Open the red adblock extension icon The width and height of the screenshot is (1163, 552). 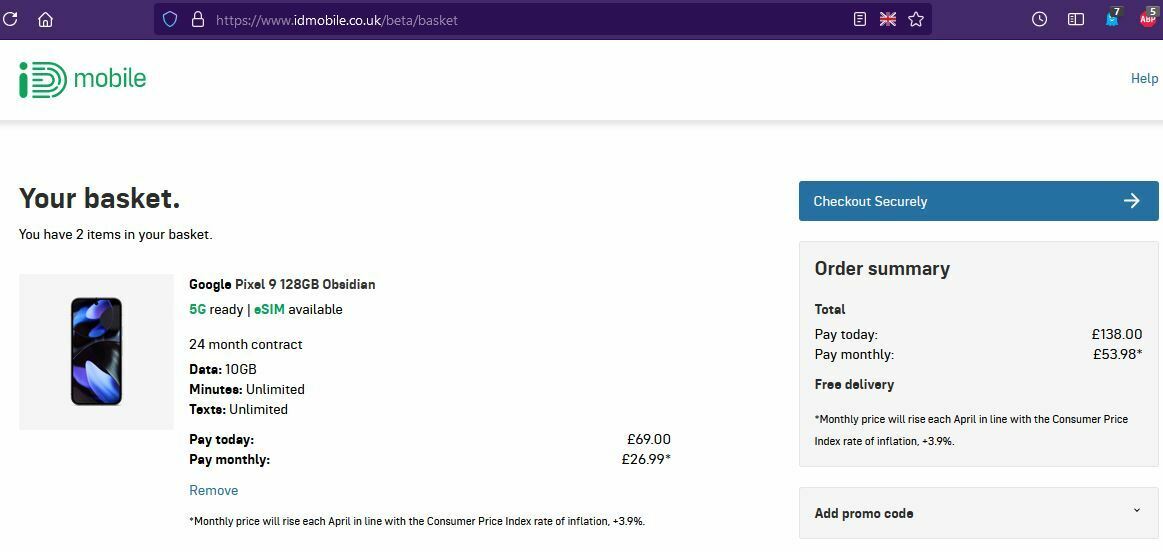point(1148,19)
